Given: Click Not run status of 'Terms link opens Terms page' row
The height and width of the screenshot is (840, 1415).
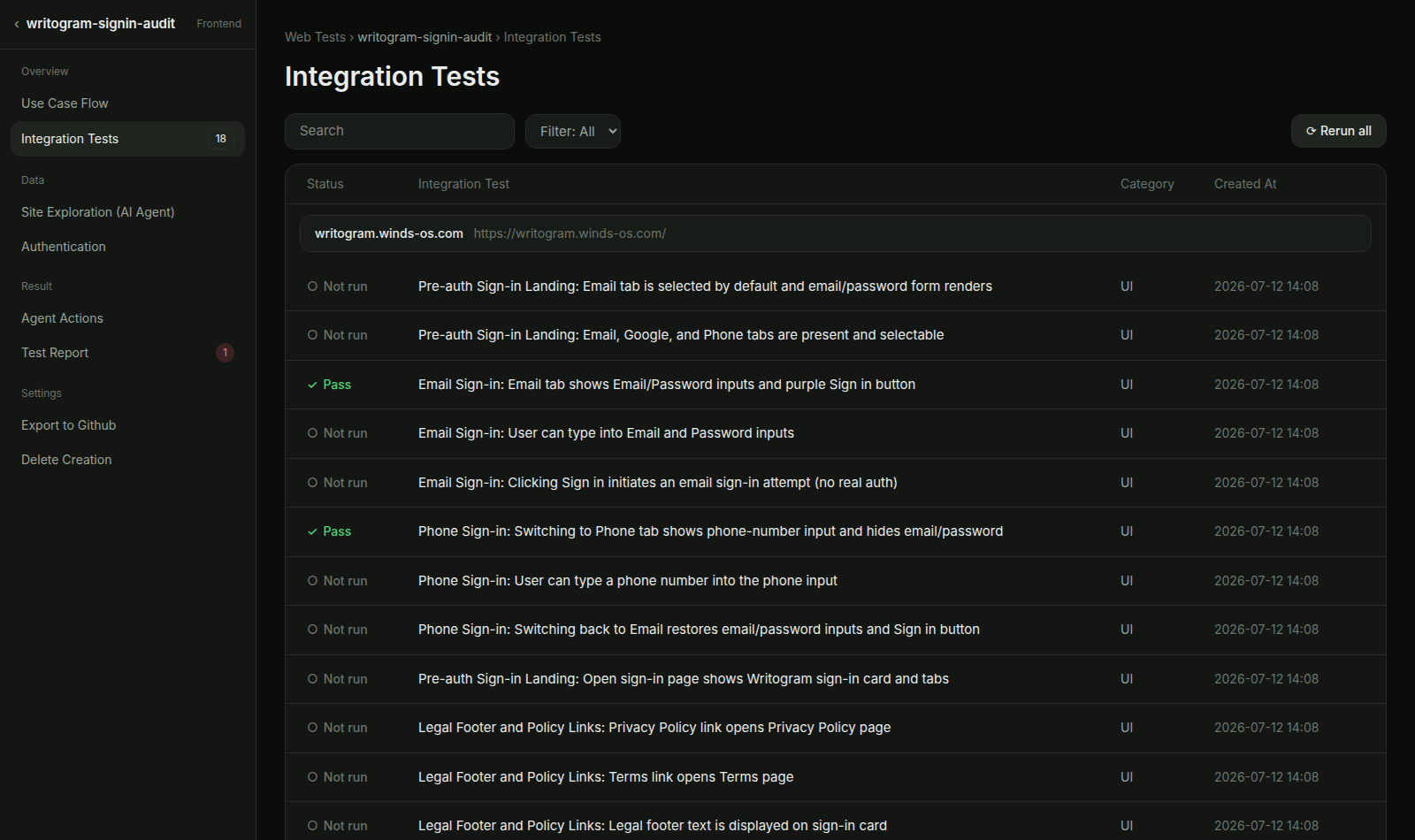Looking at the screenshot, I should tap(337, 777).
